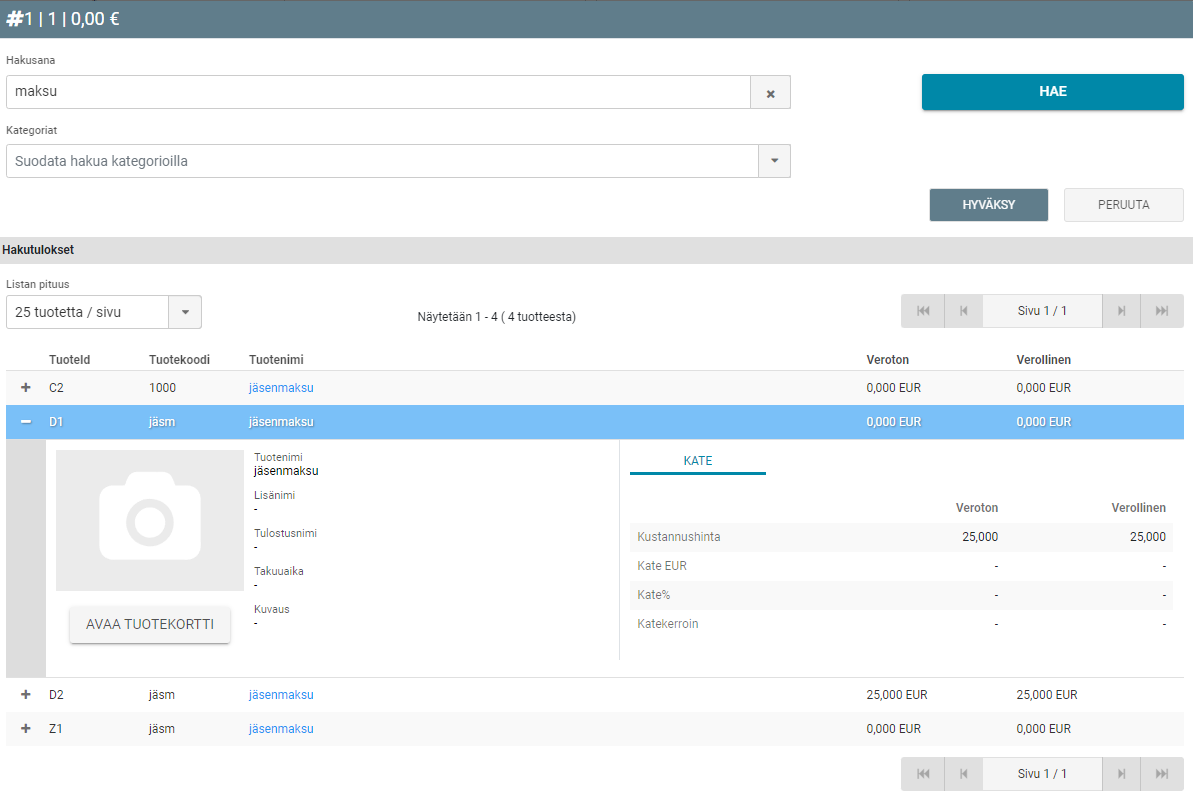This screenshot has width=1193, height=797.
Task: Click the Kate EUR row label
Action: [662, 566]
